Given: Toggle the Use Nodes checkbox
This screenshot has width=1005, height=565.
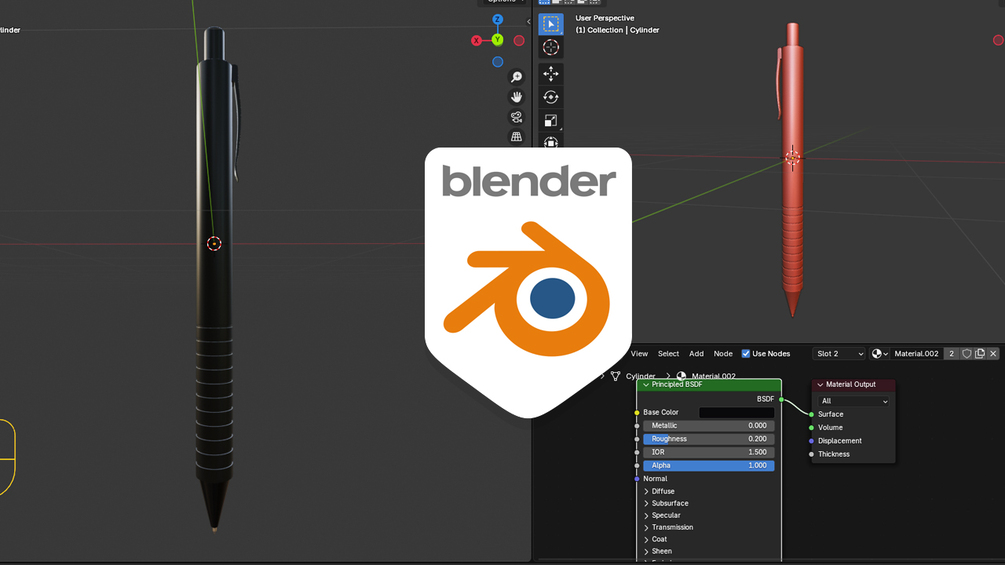Looking at the screenshot, I should 745,354.
